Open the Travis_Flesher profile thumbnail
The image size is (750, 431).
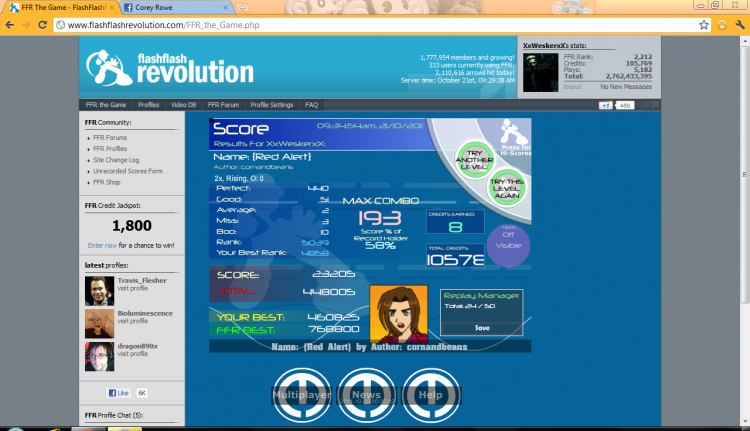[x=99, y=291]
